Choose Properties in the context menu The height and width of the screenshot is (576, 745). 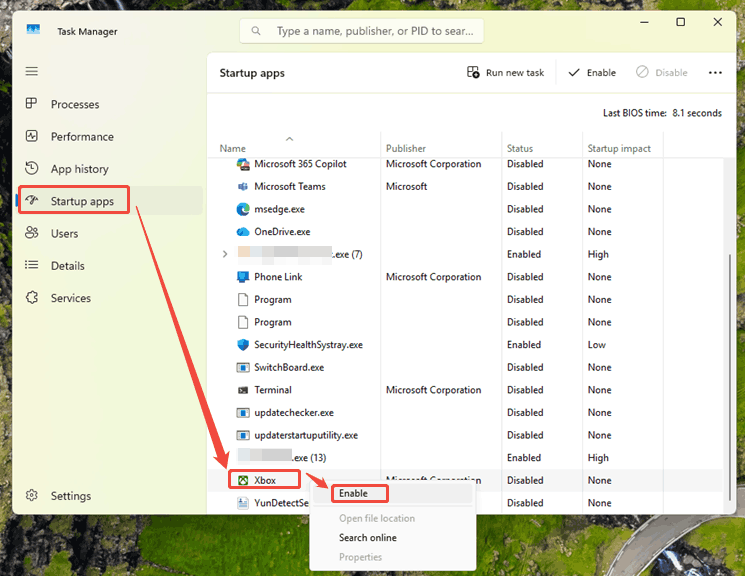pos(360,557)
